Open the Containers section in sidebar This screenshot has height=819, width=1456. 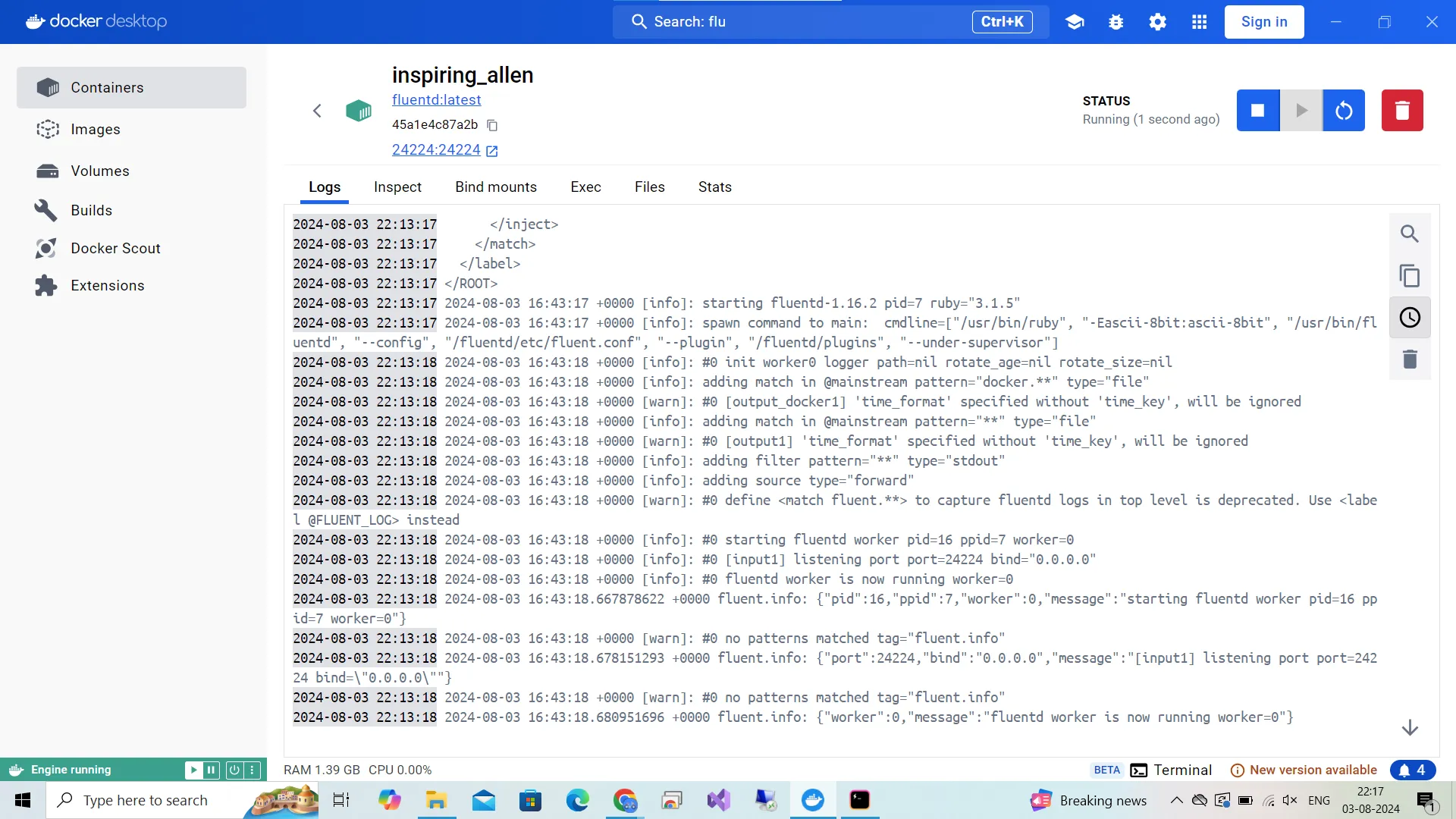131,87
